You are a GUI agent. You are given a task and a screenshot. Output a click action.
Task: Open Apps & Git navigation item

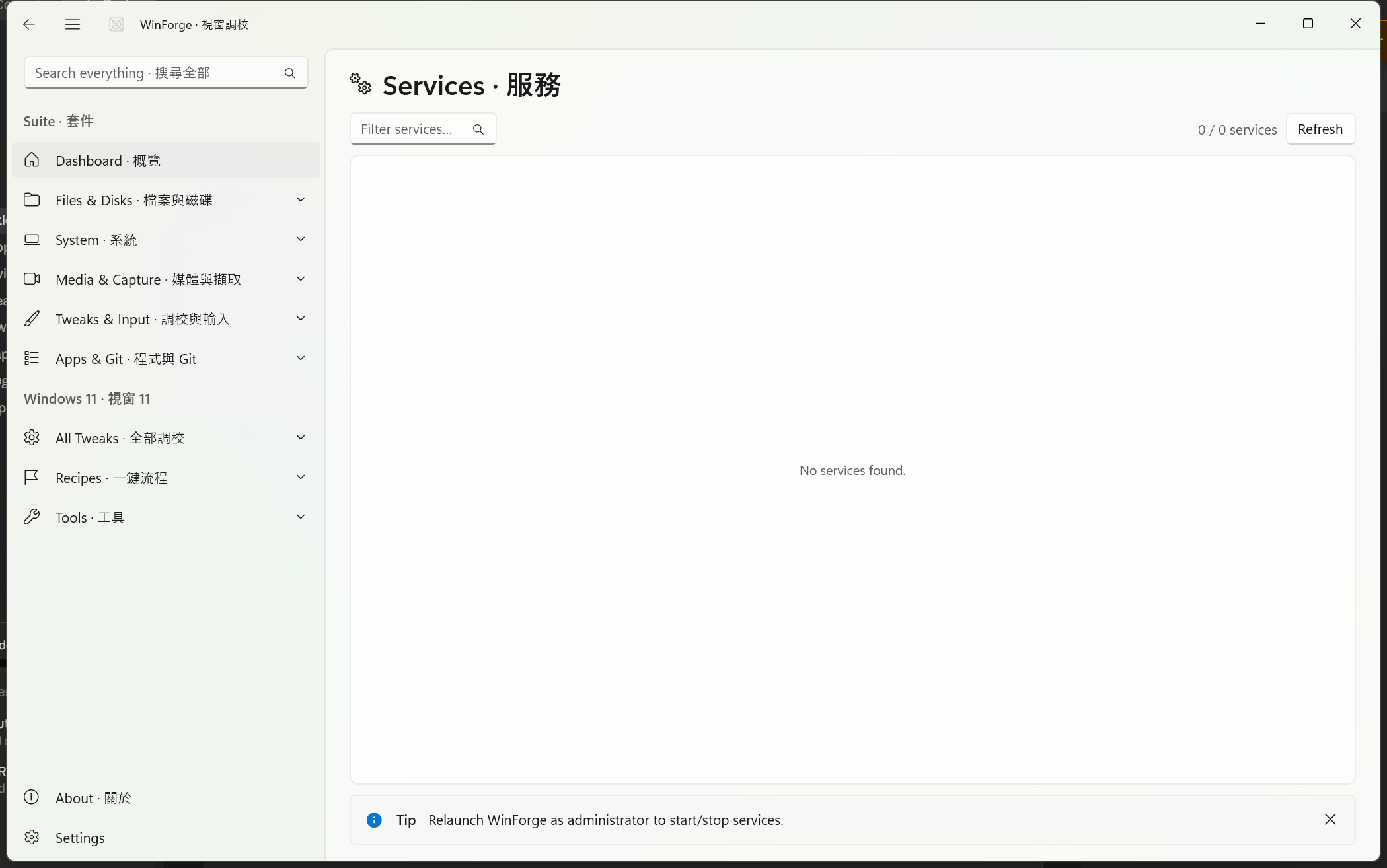166,358
